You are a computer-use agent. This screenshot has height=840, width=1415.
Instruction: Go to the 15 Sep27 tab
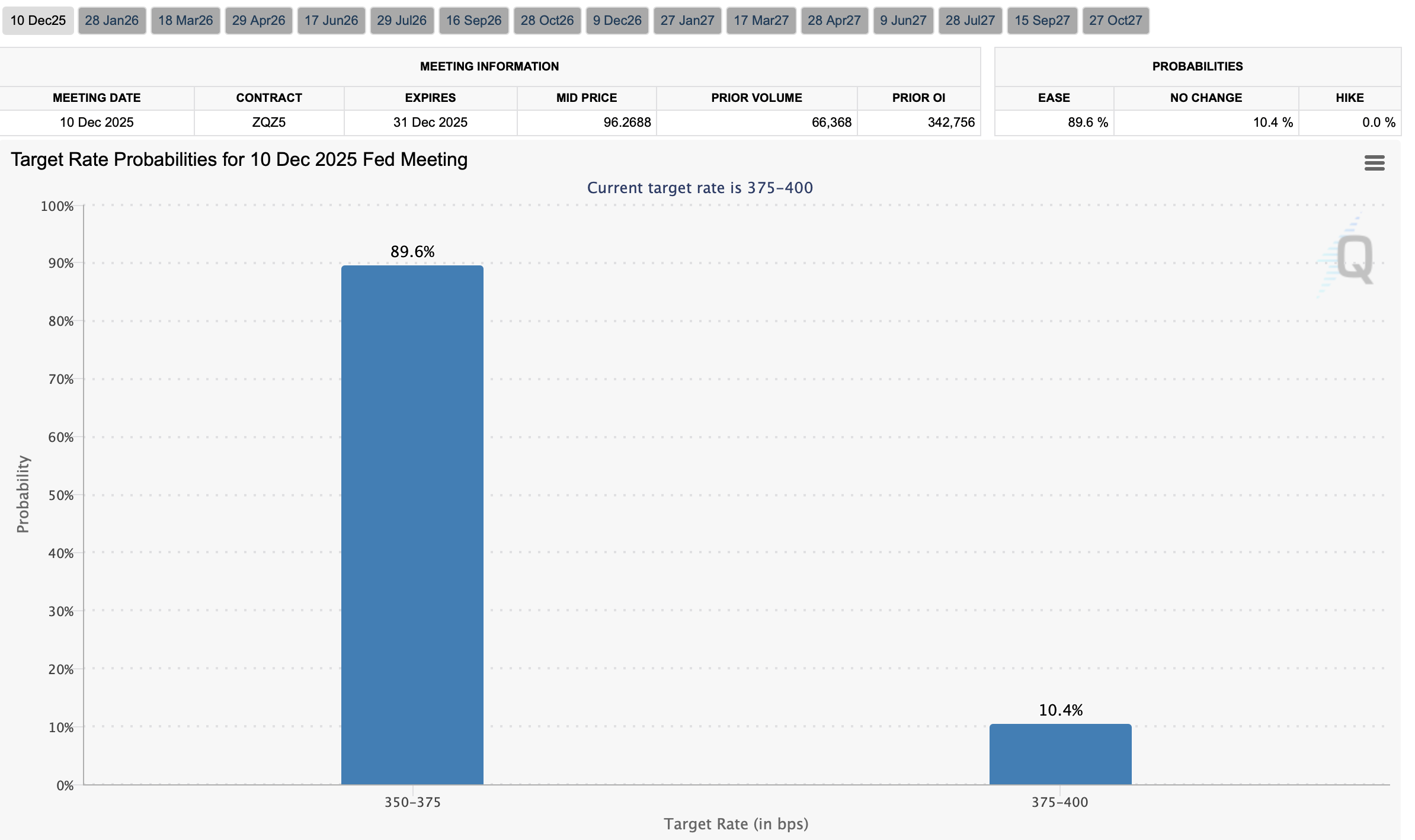[x=1042, y=21]
